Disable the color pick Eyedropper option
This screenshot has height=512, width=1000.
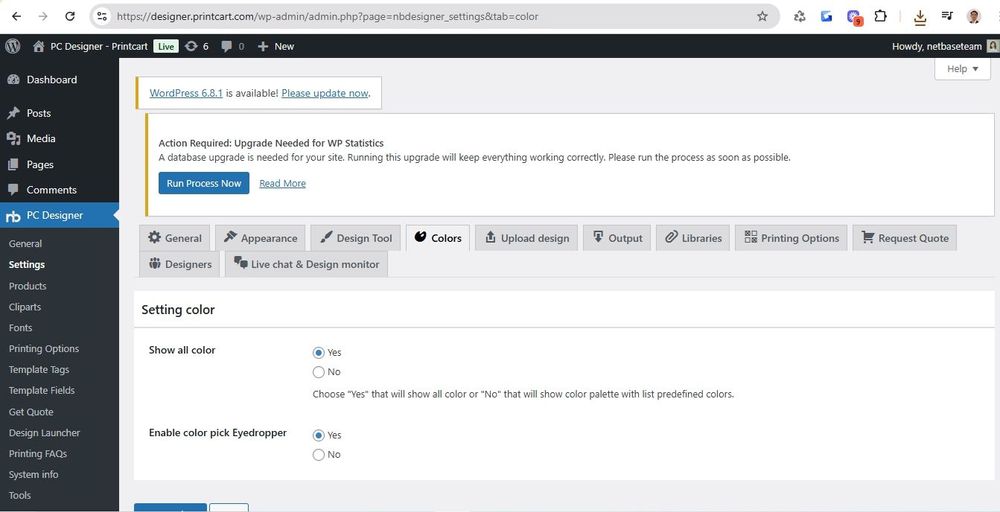click(x=319, y=455)
